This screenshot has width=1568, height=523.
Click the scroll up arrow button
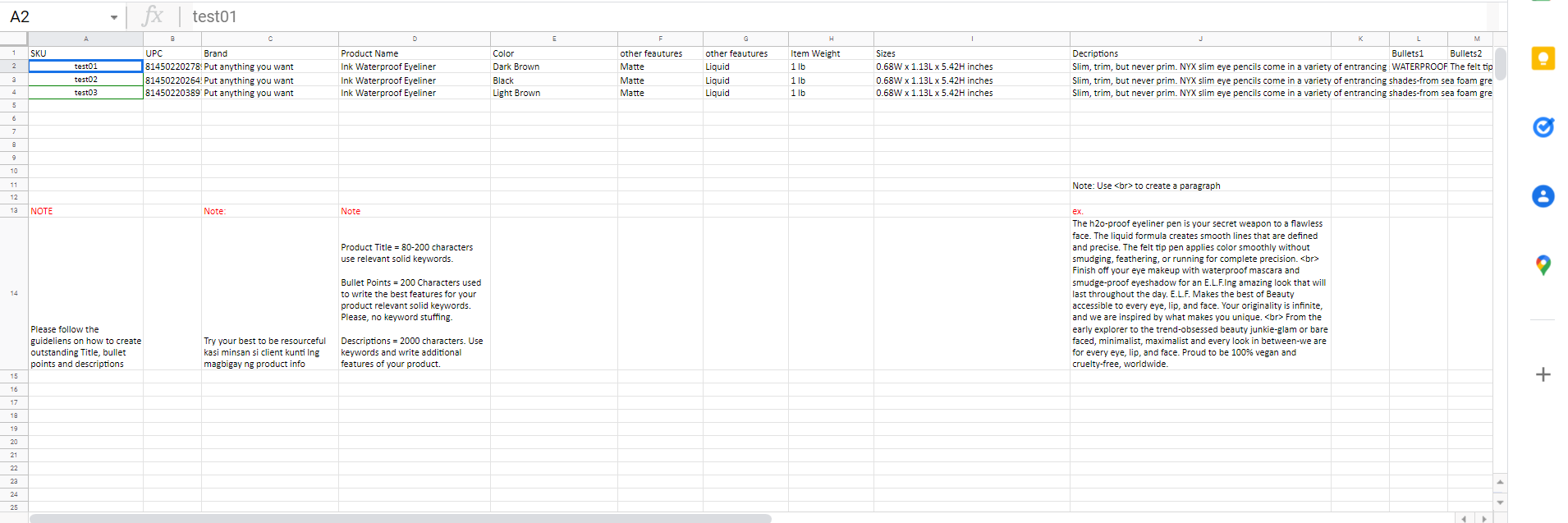[x=1500, y=482]
